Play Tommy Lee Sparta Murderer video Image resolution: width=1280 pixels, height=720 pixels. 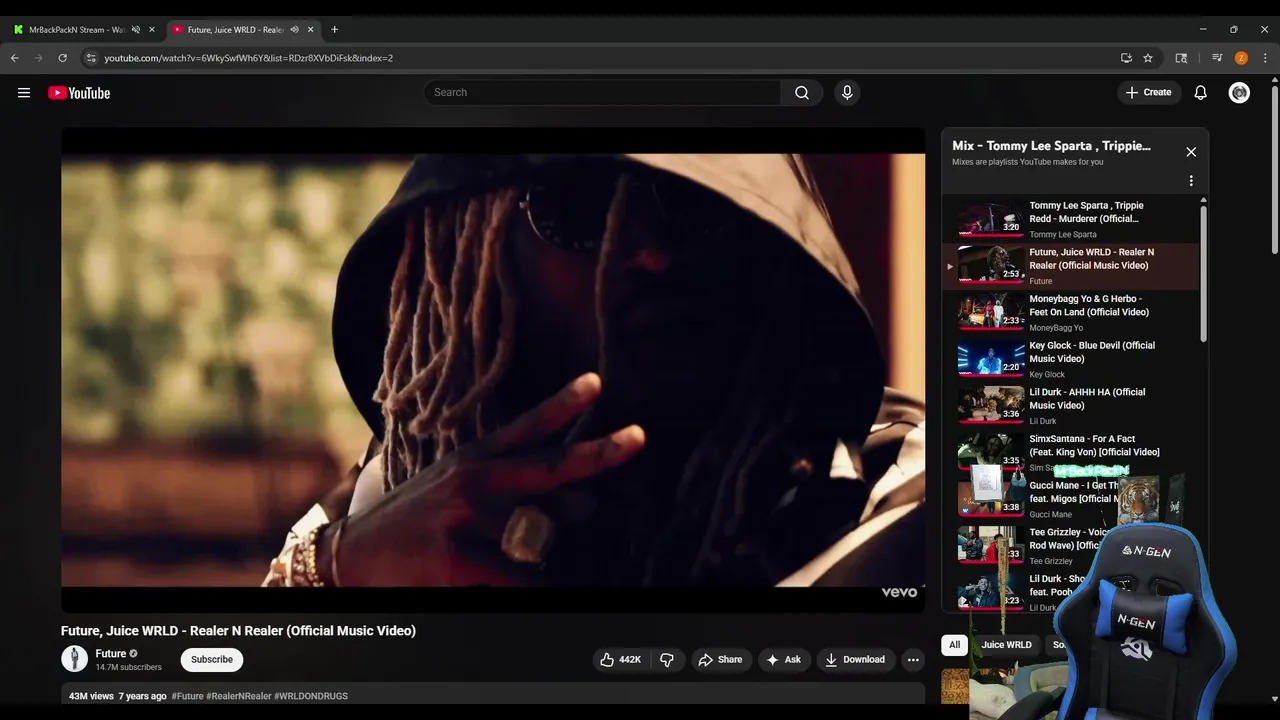click(x=991, y=219)
